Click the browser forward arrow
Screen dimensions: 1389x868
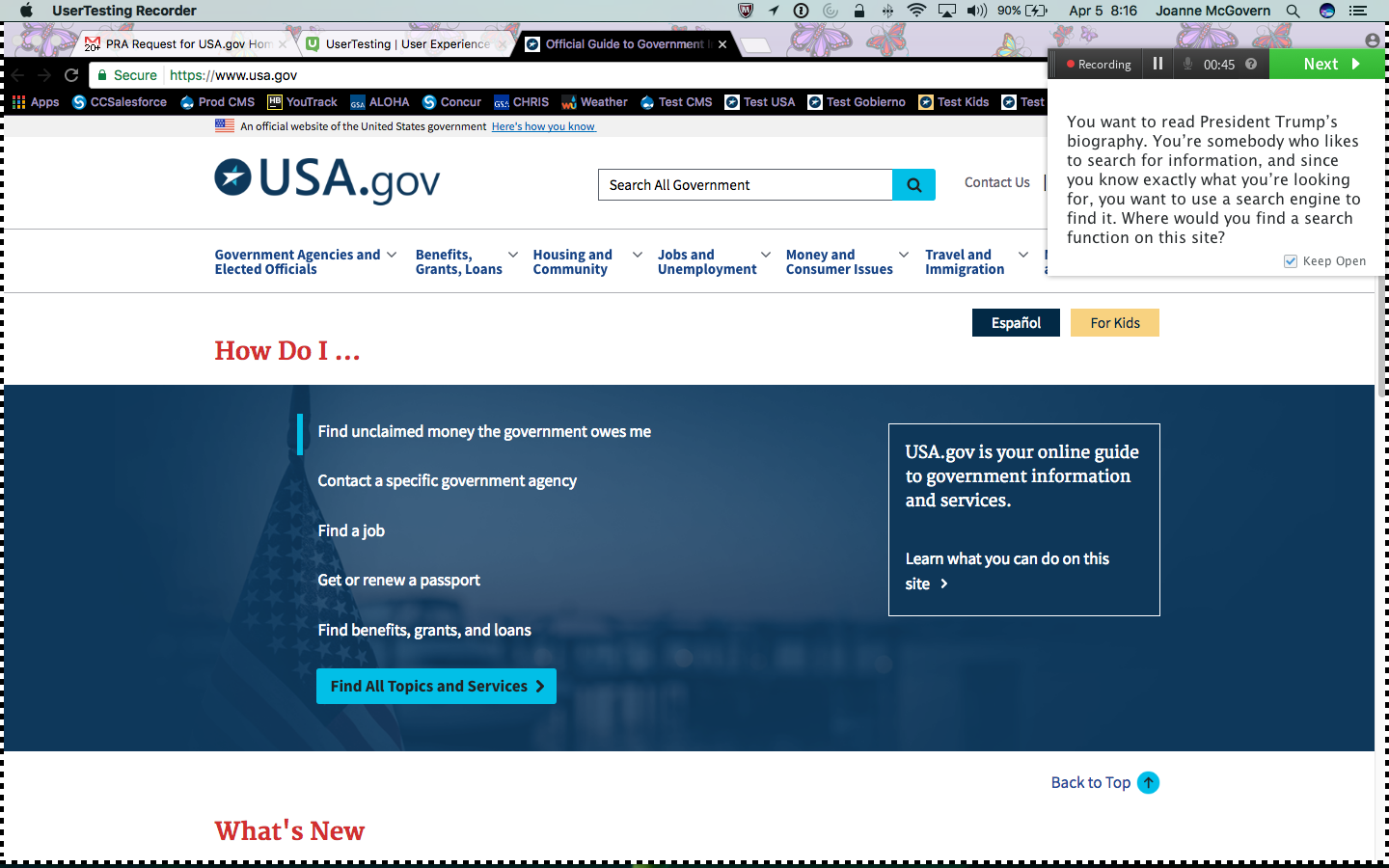pyautogui.click(x=44, y=74)
